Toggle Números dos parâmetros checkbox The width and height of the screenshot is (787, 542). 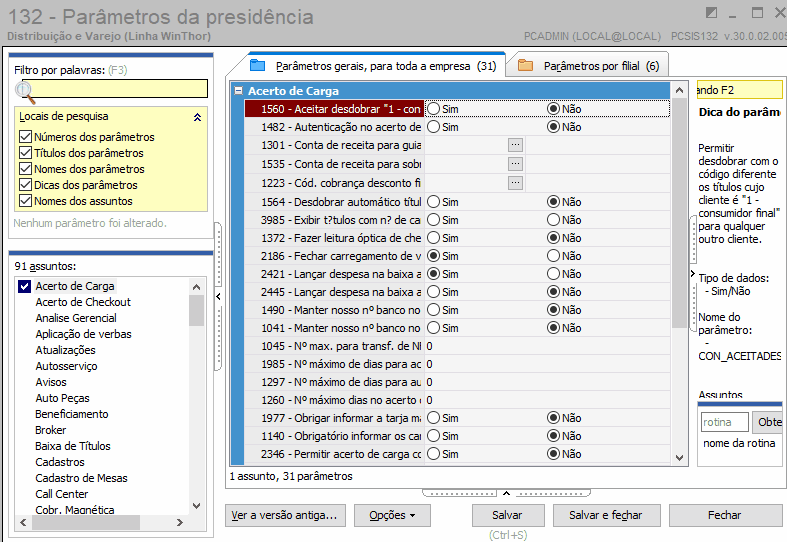[x=26, y=137]
